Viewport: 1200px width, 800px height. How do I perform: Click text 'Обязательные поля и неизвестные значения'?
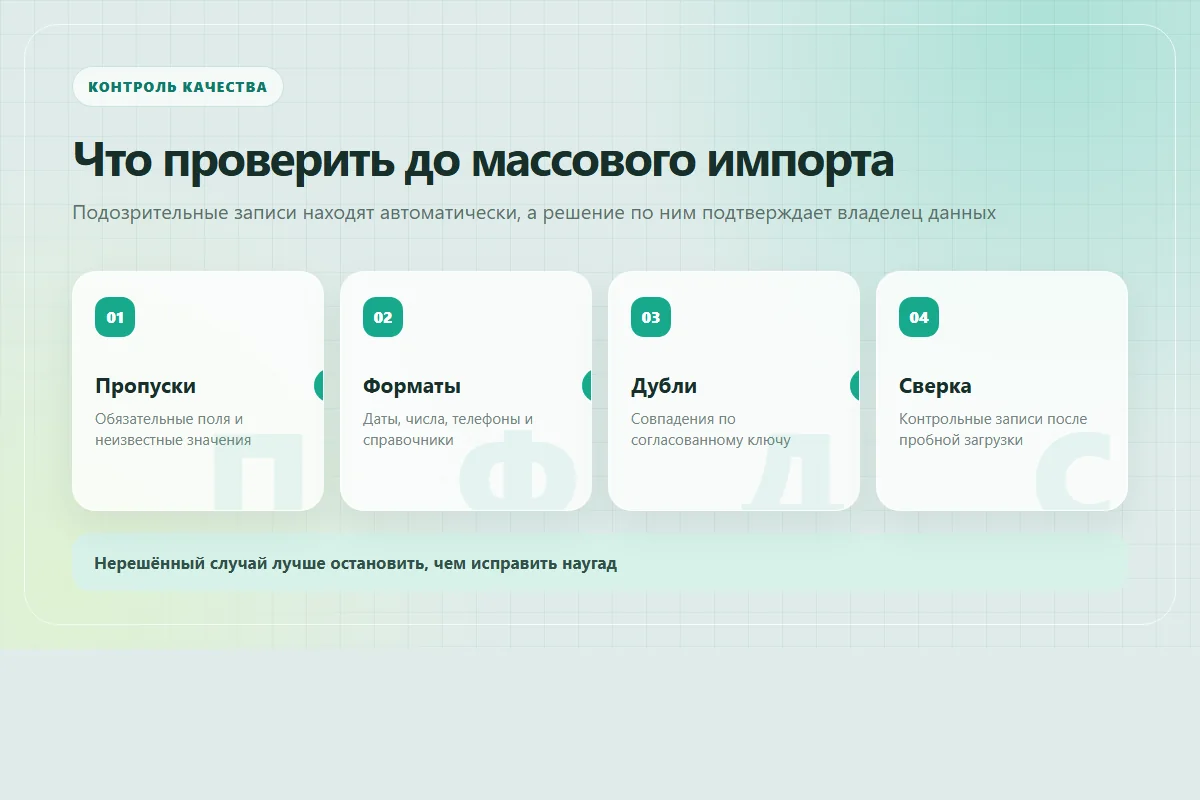point(173,429)
